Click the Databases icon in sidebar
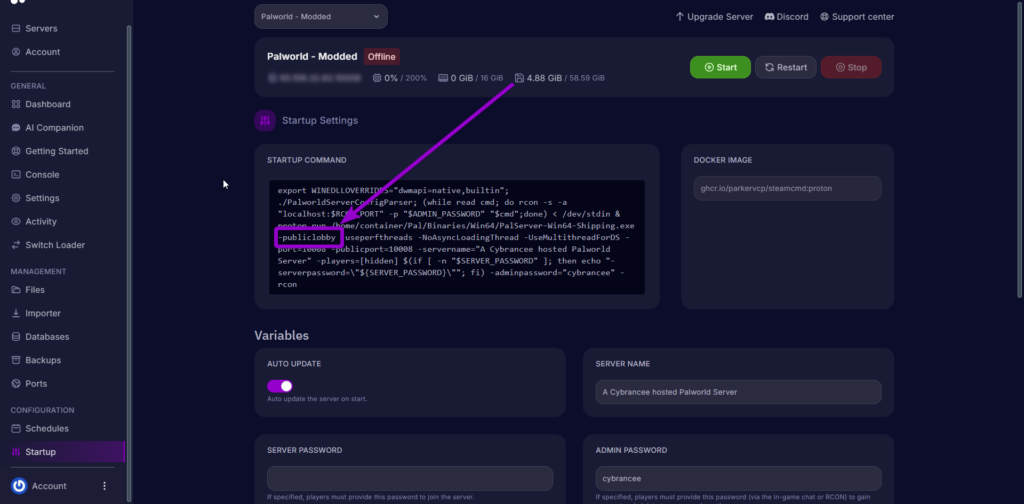1024x504 pixels. [x=16, y=337]
